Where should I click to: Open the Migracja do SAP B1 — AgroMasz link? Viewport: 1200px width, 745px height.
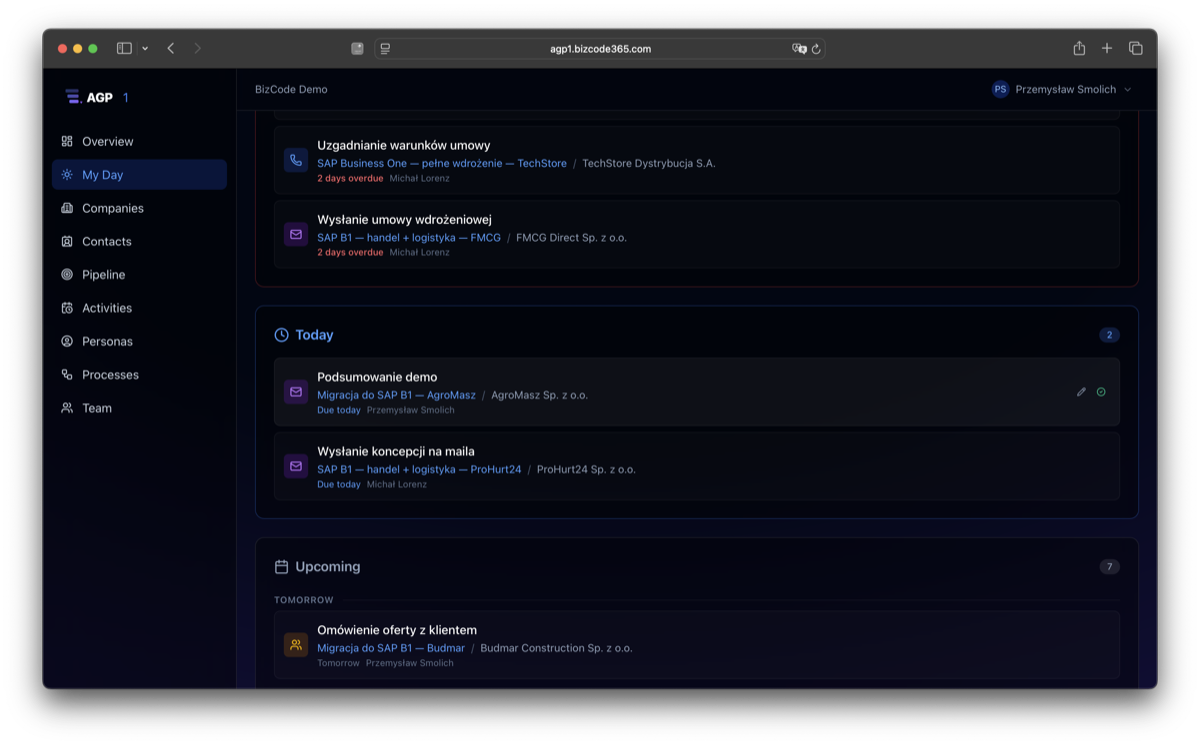396,395
